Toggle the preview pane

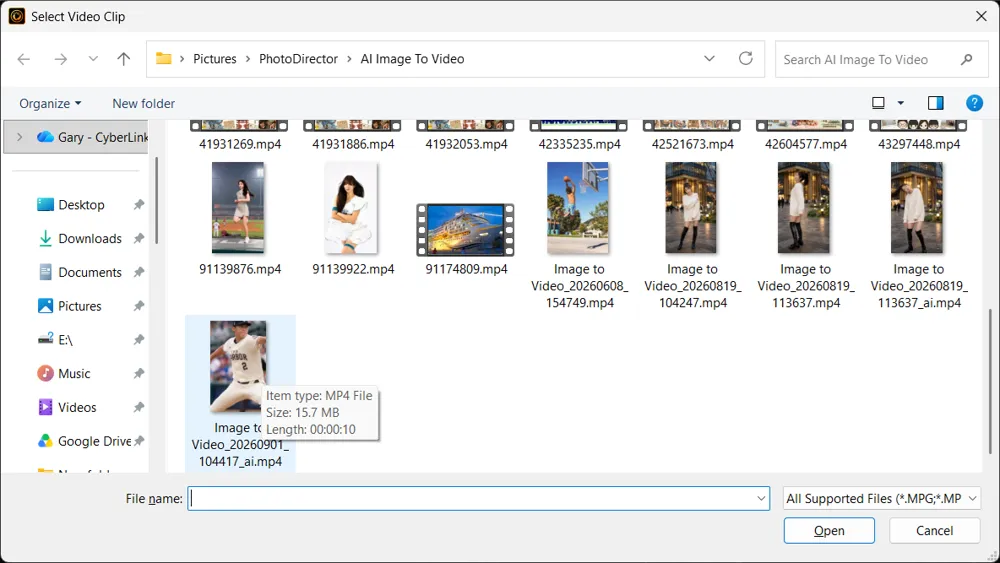click(936, 103)
